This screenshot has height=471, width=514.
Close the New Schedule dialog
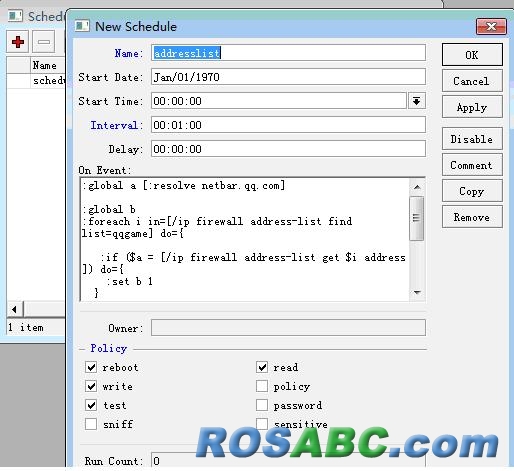pos(491,26)
